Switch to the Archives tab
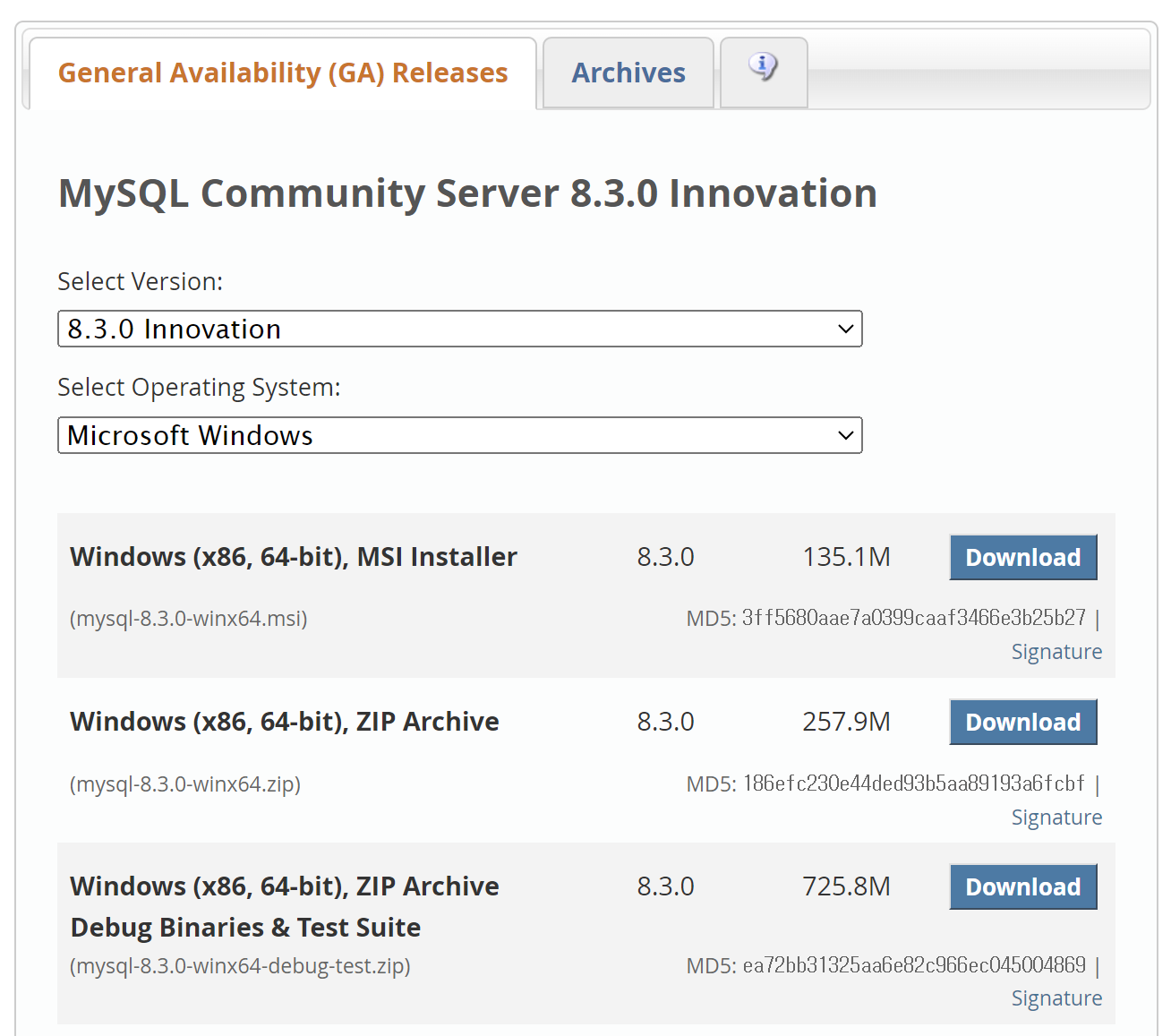Viewport: 1171px width, 1036px height. click(628, 73)
